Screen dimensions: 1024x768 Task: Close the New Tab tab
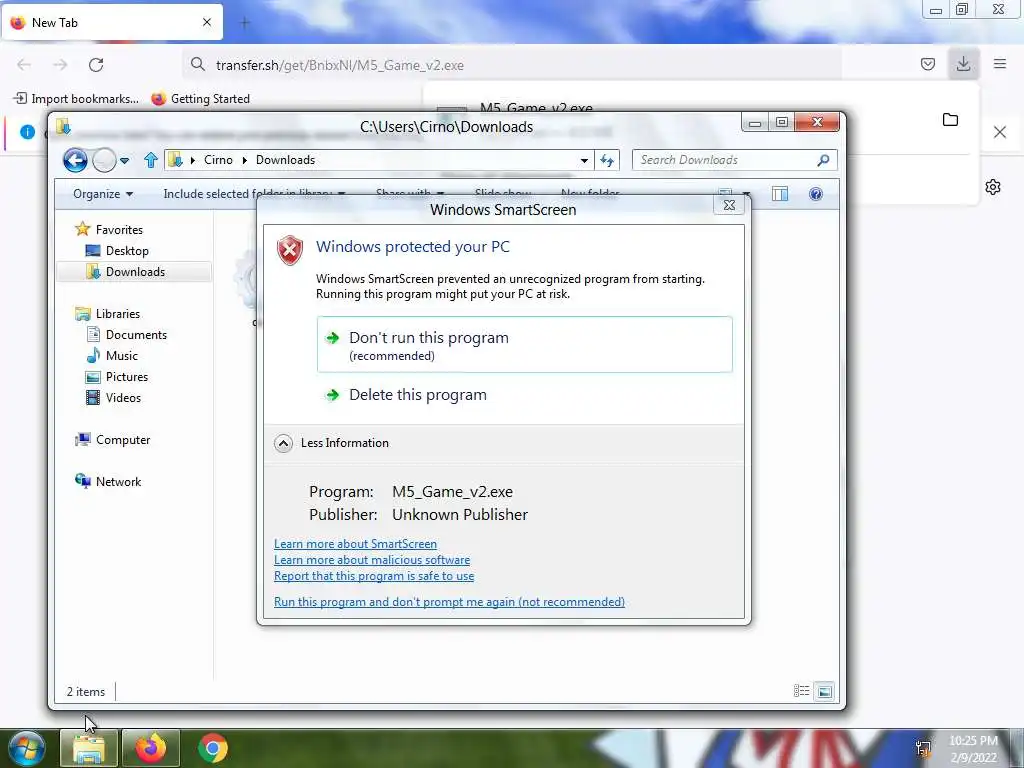tap(207, 22)
